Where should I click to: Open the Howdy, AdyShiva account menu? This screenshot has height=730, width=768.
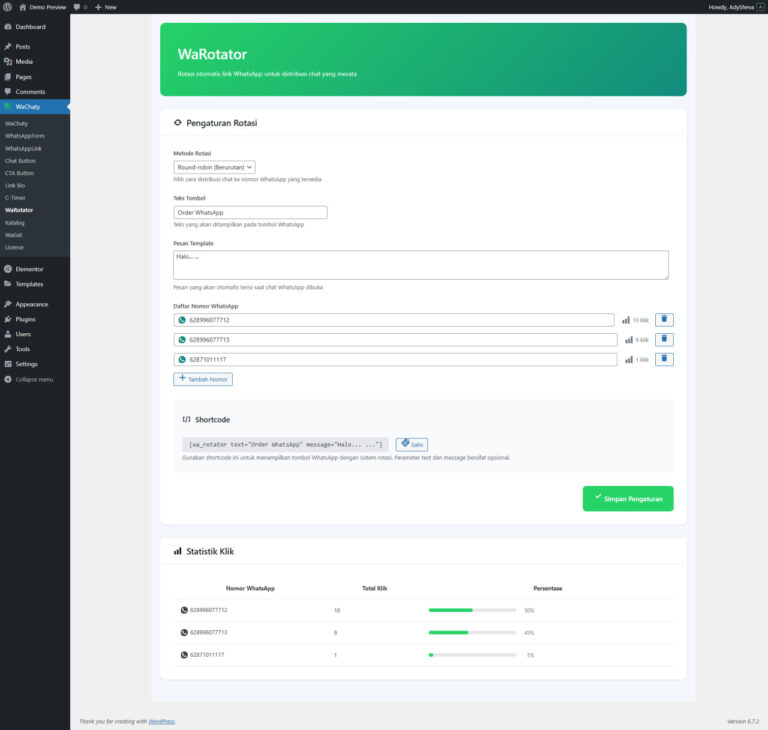[x=736, y=7]
